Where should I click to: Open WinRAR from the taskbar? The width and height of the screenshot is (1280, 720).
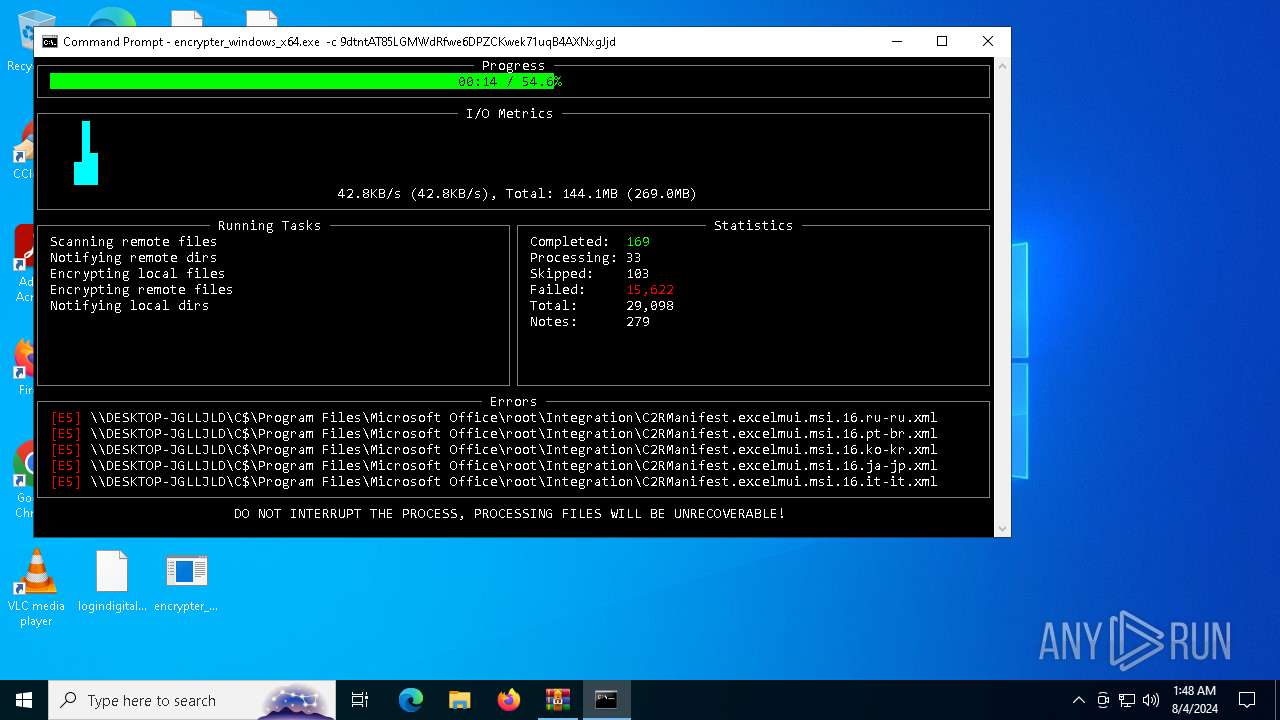coord(557,700)
